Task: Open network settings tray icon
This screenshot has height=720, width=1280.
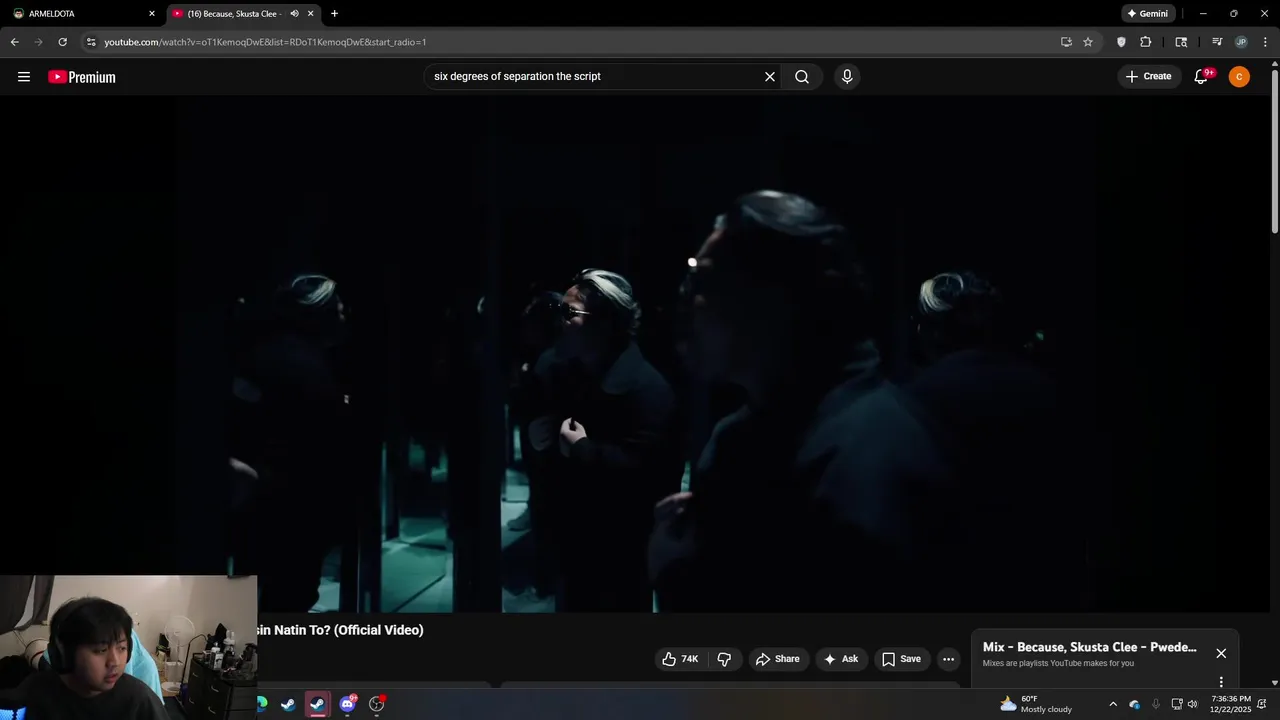Action: [x=1177, y=704]
